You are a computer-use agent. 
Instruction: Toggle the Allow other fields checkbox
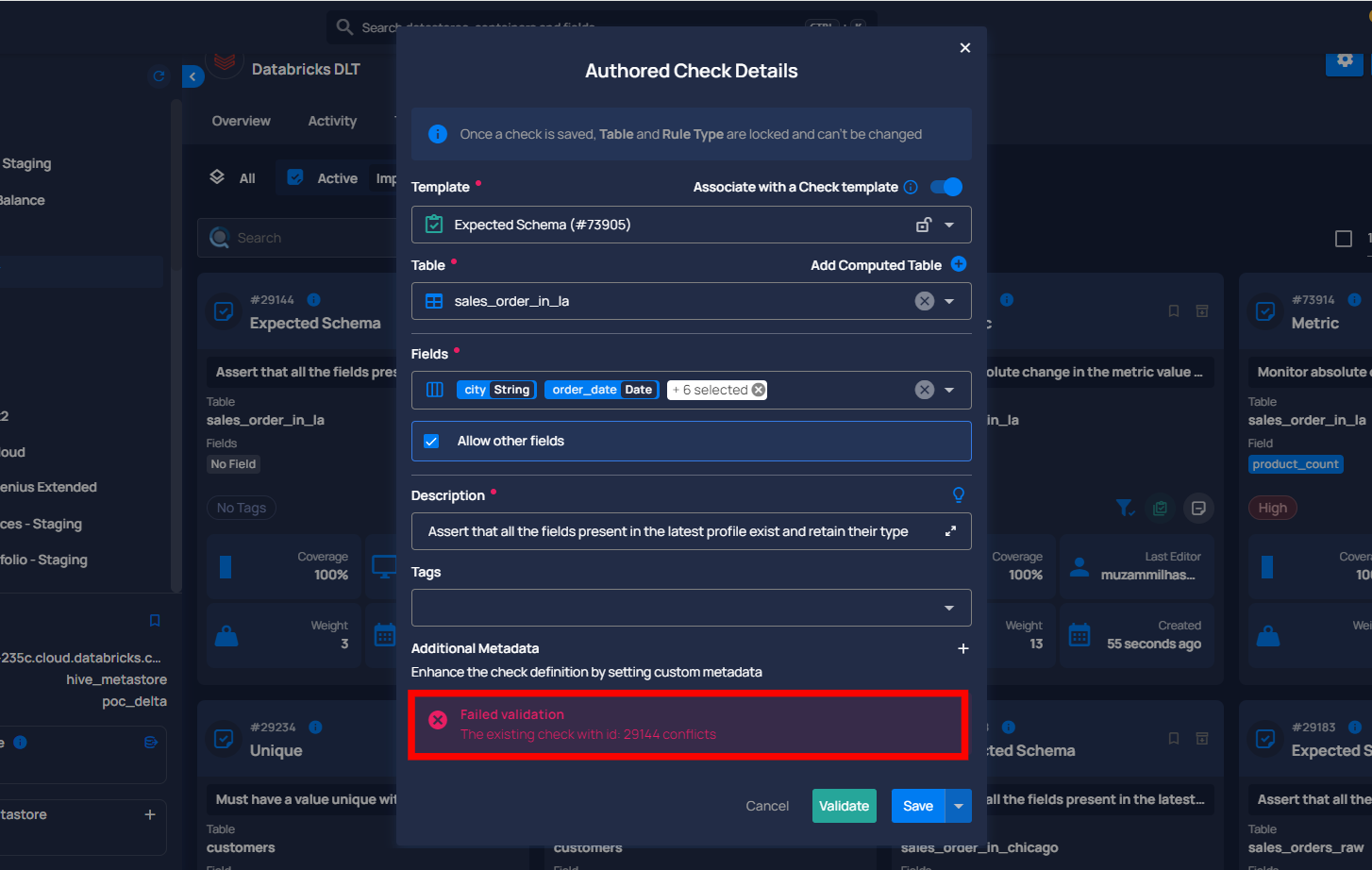431,441
